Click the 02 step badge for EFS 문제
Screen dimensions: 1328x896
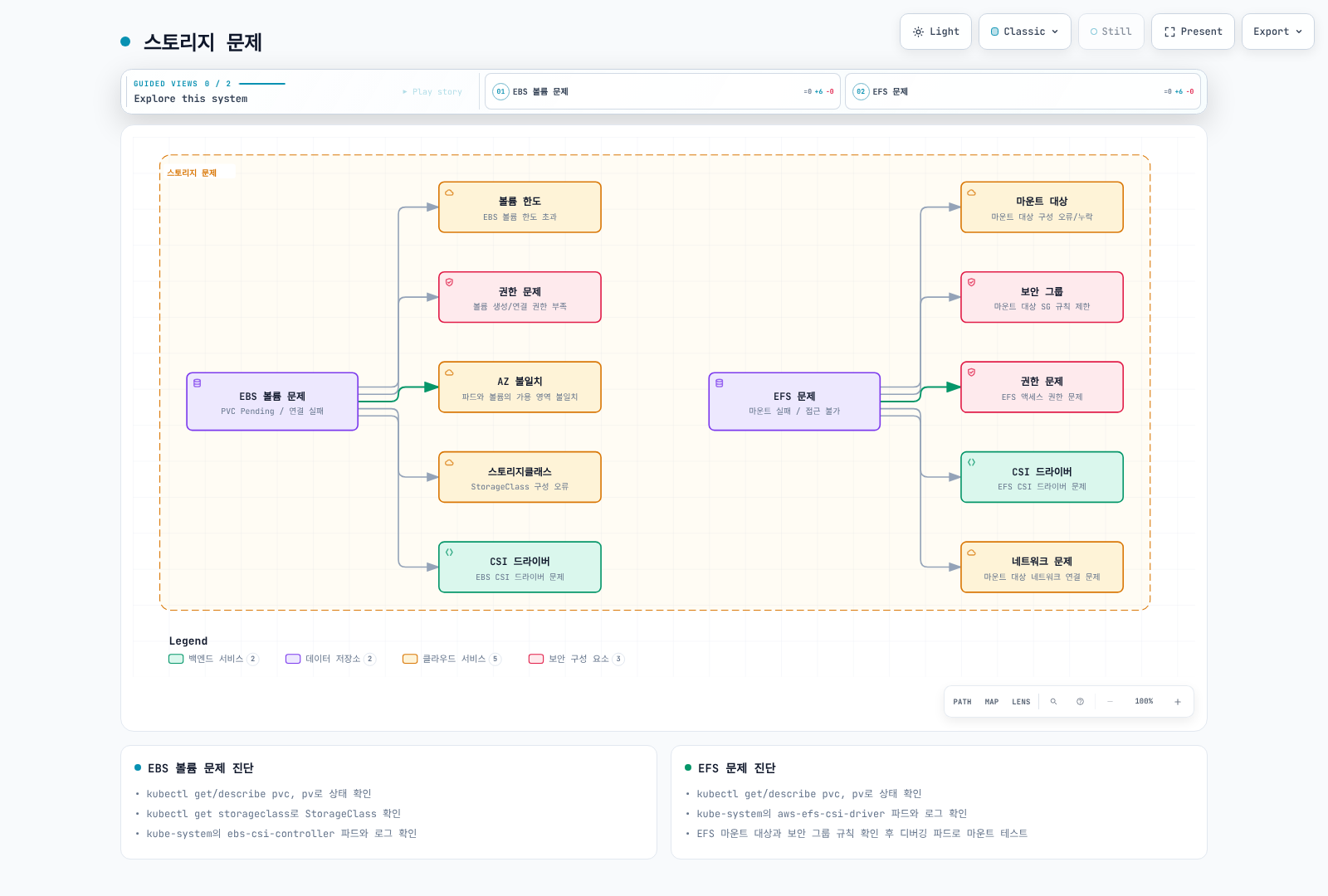[x=861, y=91]
